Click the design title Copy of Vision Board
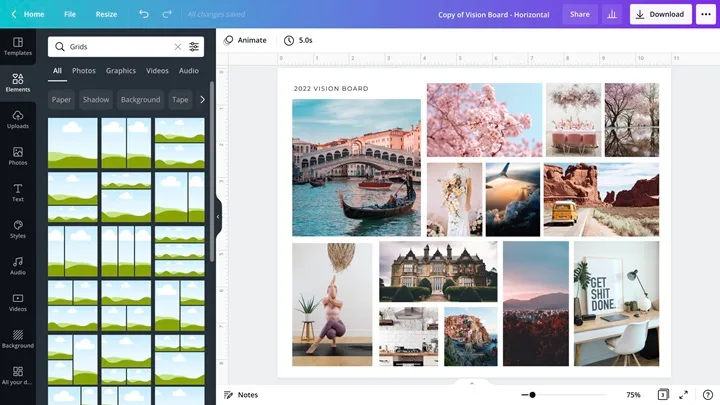The width and height of the screenshot is (720, 405). pos(494,15)
